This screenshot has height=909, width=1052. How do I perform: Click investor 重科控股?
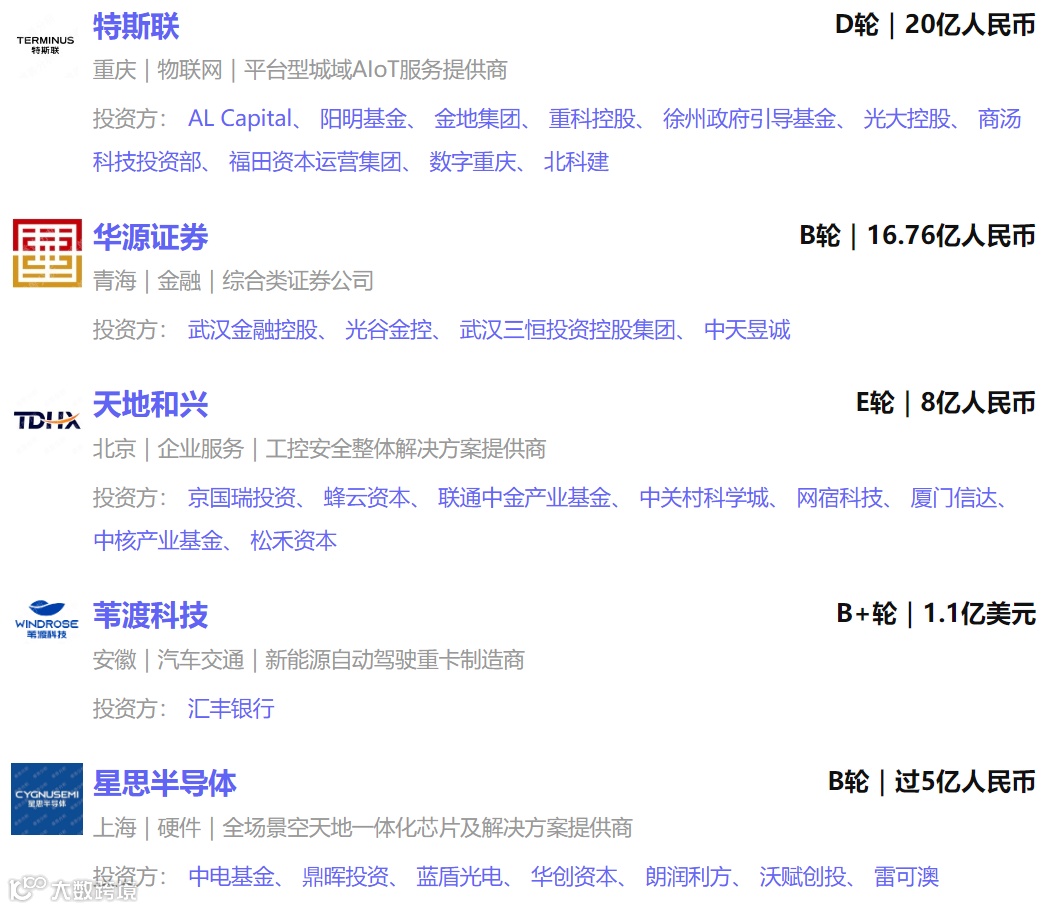point(592,119)
